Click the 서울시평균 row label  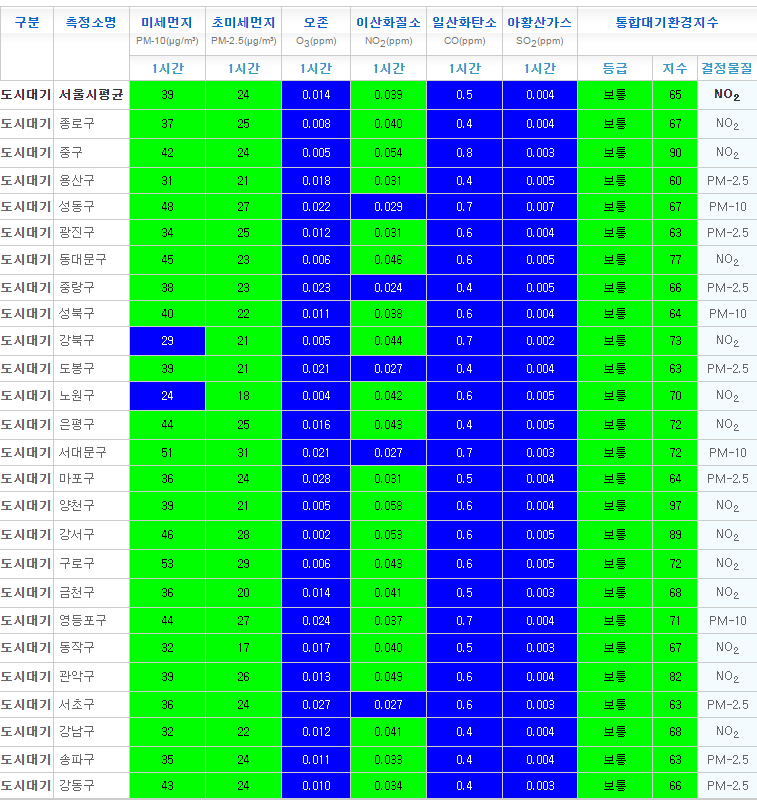click(90, 95)
